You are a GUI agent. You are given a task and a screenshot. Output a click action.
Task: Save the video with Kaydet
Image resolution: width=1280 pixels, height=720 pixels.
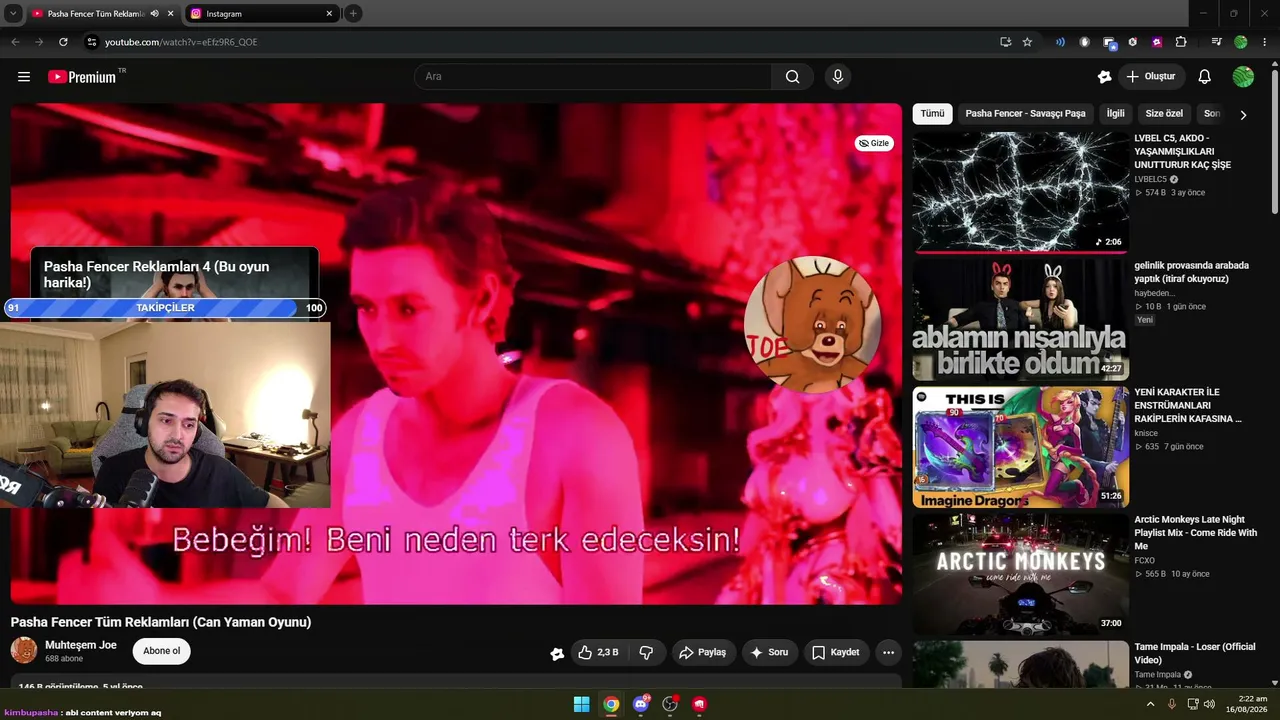pos(836,652)
